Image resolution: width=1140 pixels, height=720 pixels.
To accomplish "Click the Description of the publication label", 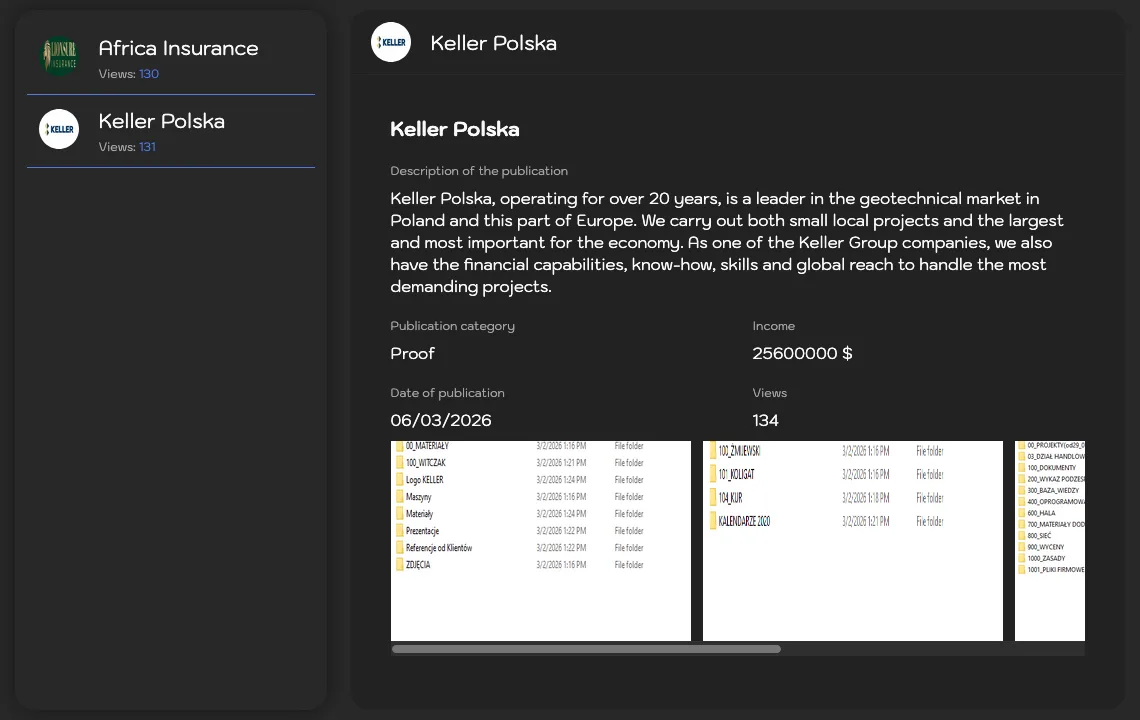I will pyautogui.click(x=478, y=171).
